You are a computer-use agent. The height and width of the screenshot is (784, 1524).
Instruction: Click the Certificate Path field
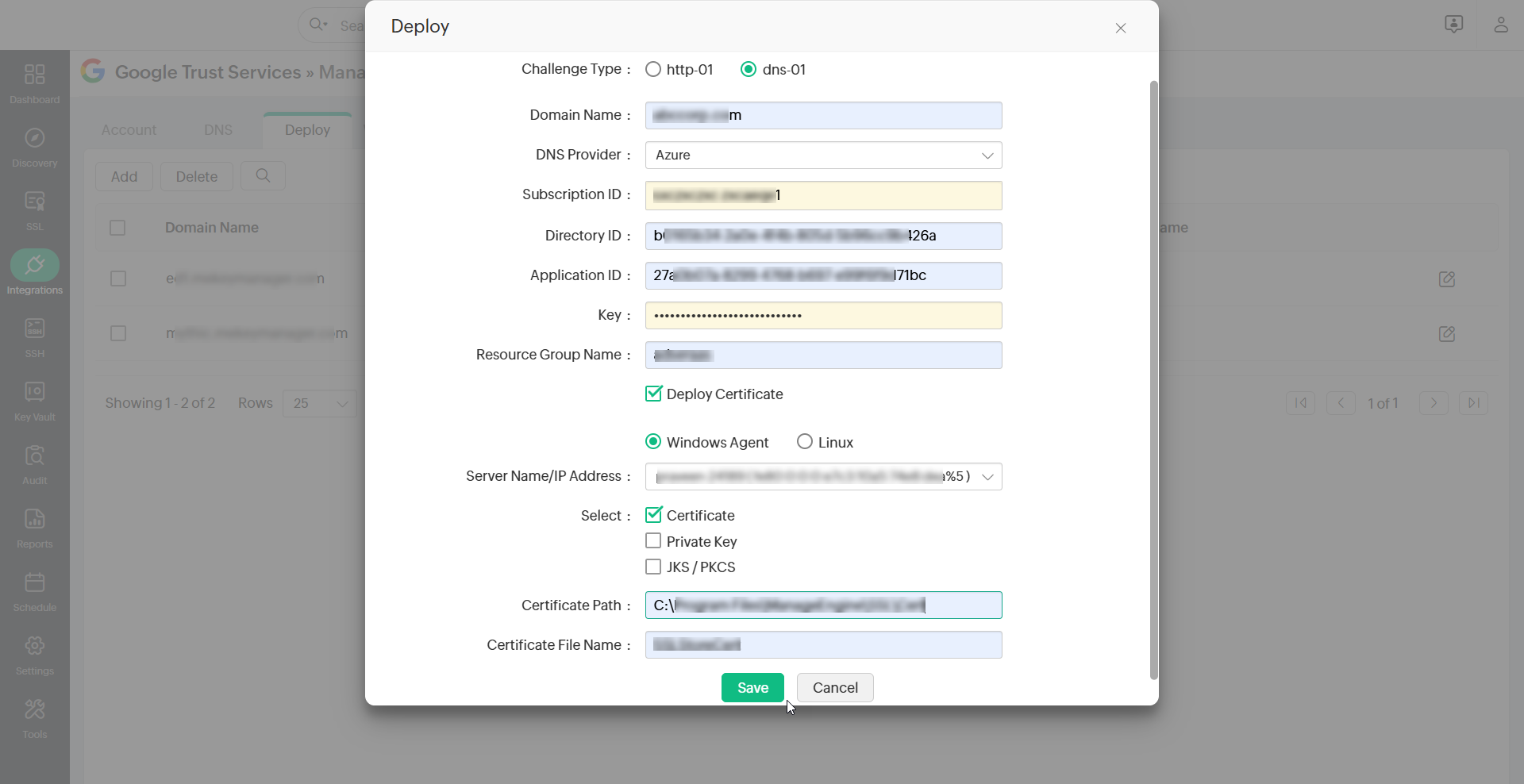pyautogui.click(x=823, y=605)
